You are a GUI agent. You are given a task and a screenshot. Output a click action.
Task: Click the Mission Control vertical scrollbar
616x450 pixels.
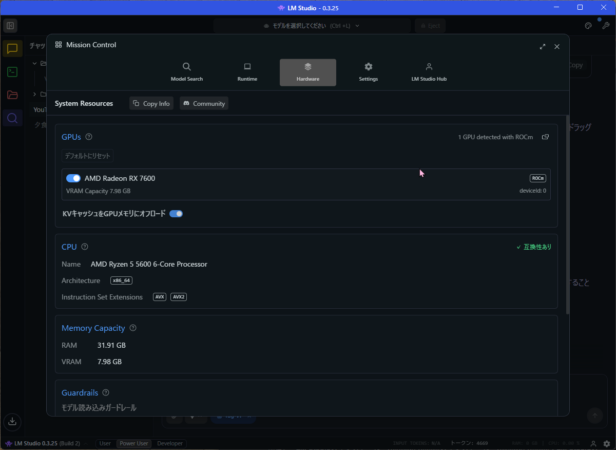pos(567,215)
